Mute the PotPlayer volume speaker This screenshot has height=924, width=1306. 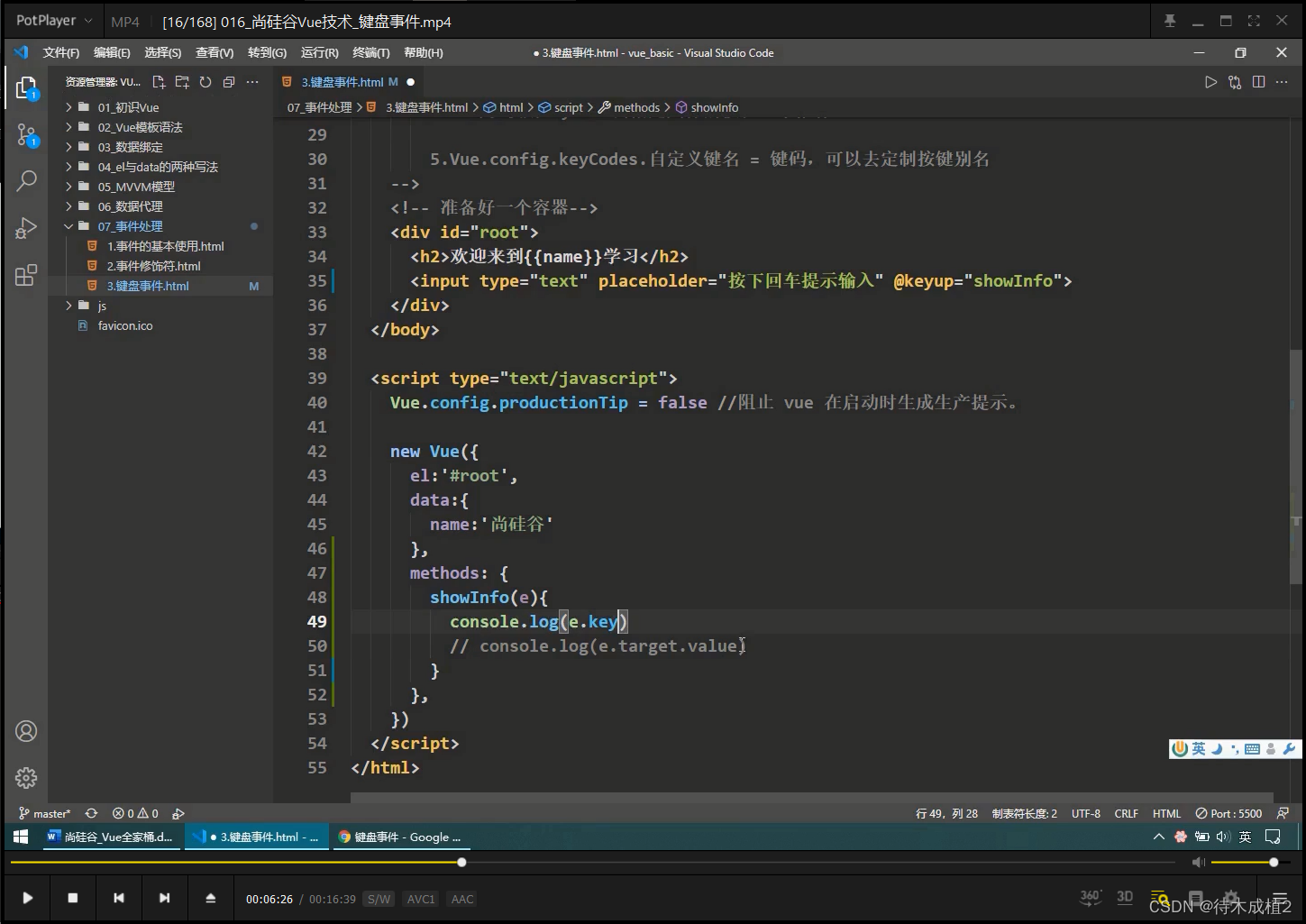click(1199, 863)
